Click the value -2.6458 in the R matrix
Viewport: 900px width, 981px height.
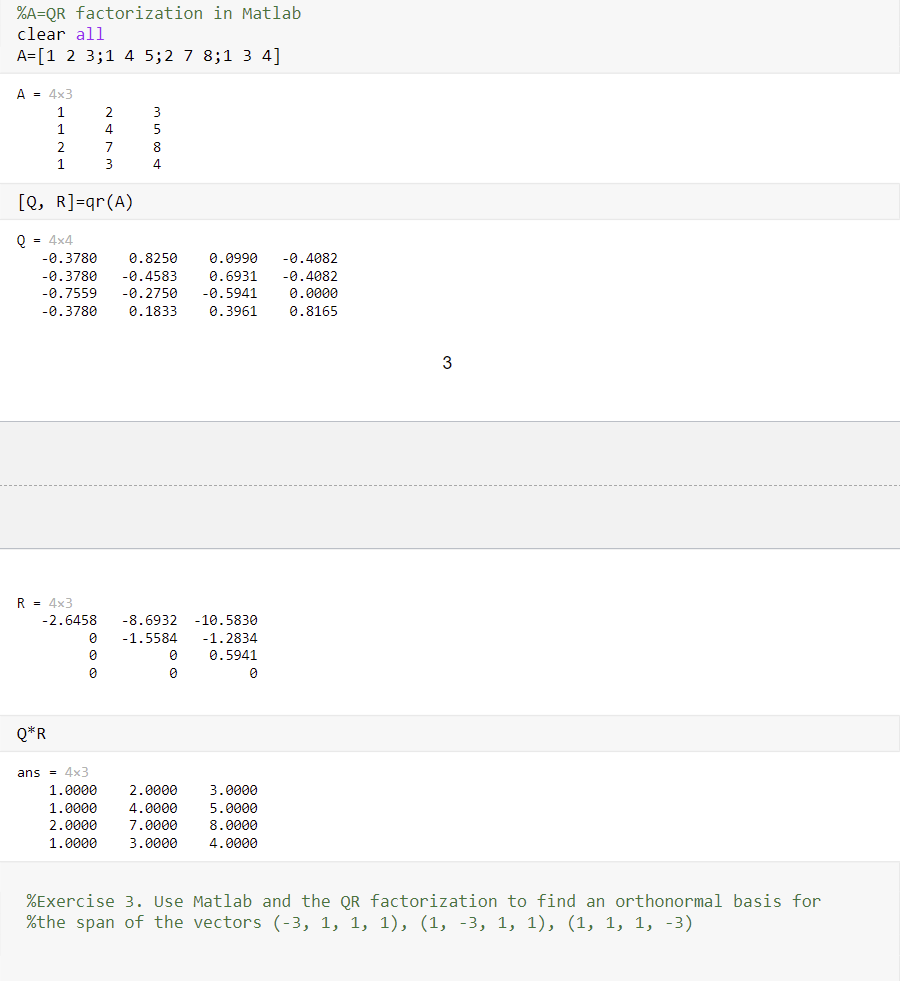click(68, 619)
